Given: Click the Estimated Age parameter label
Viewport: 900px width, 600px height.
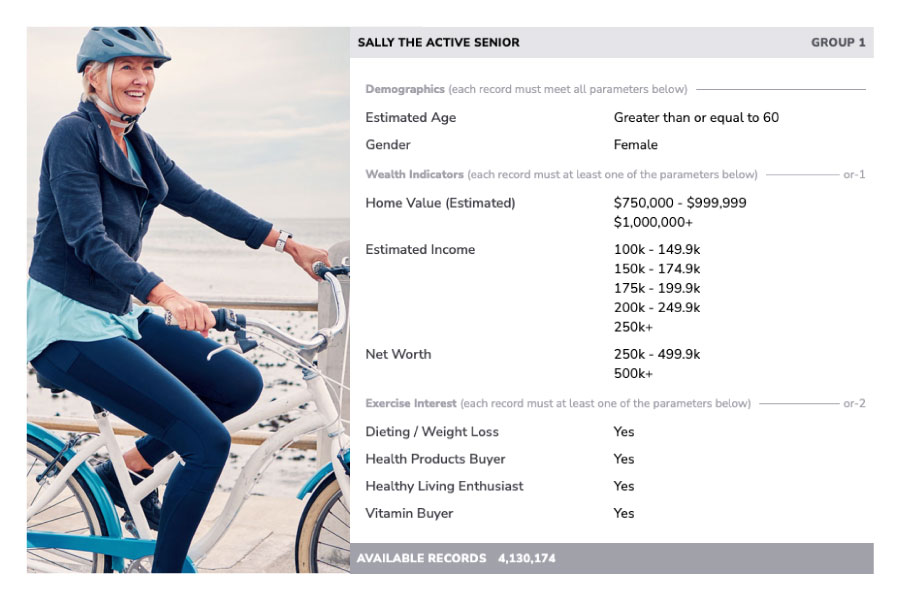Looking at the screenshot, I should click(410, 118).
